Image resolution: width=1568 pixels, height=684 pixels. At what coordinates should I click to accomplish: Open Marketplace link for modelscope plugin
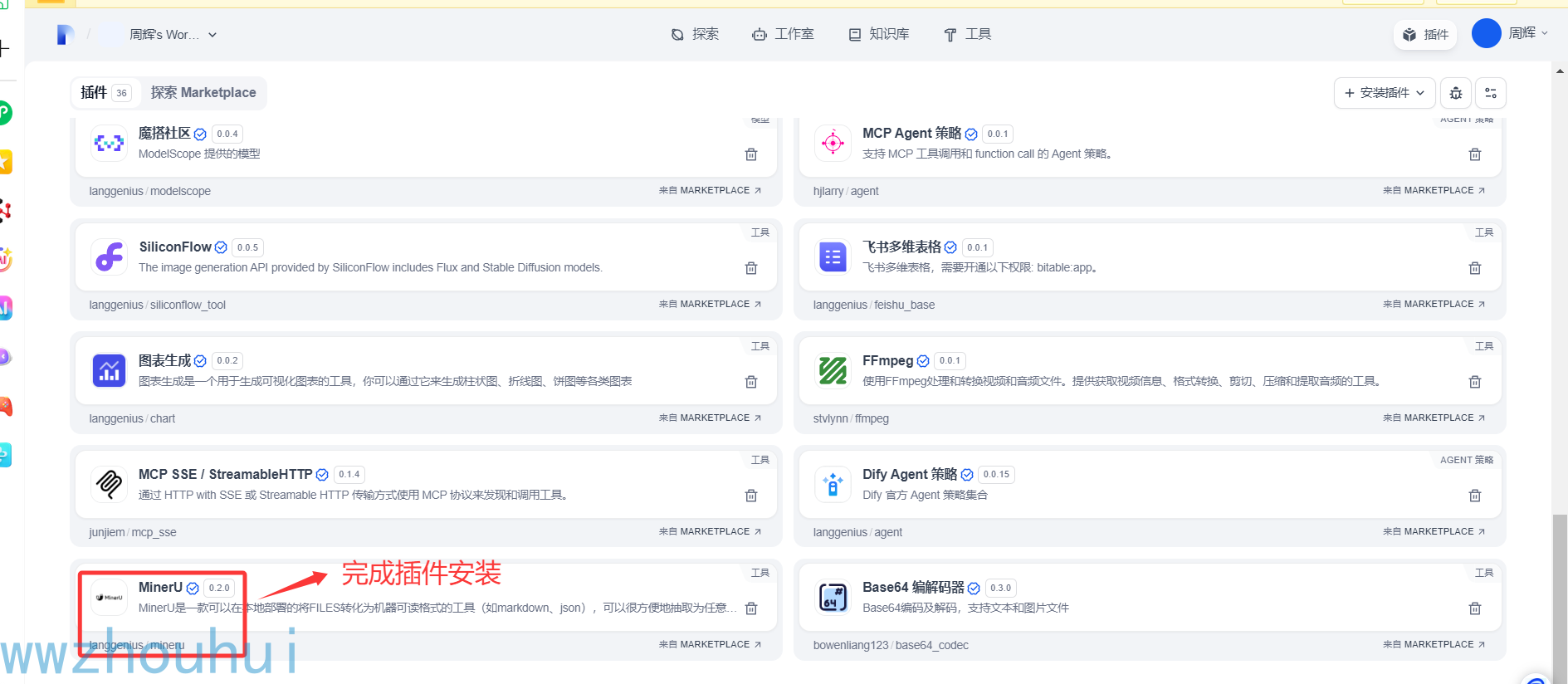(710, 190)
